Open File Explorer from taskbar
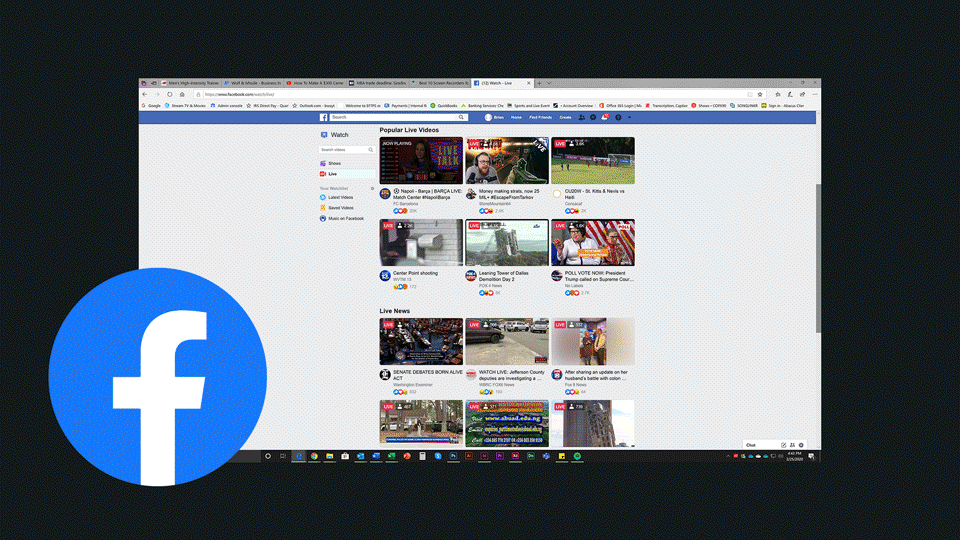 [x=329, y=456]
